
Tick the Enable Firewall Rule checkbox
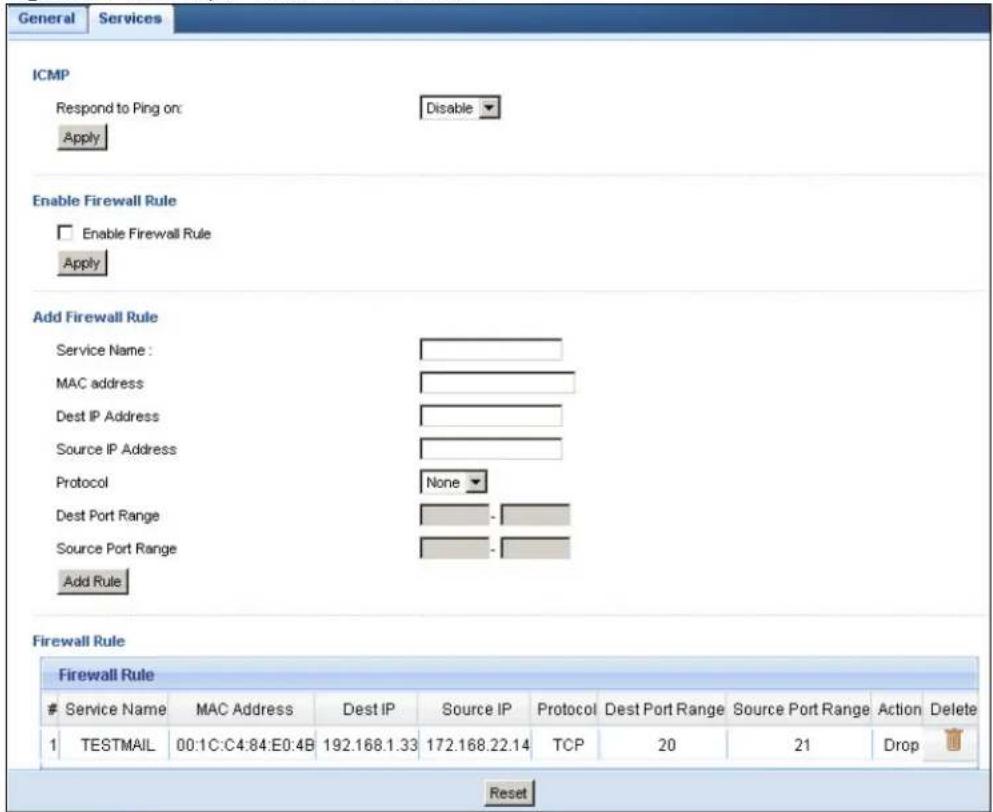pos(65,232)
